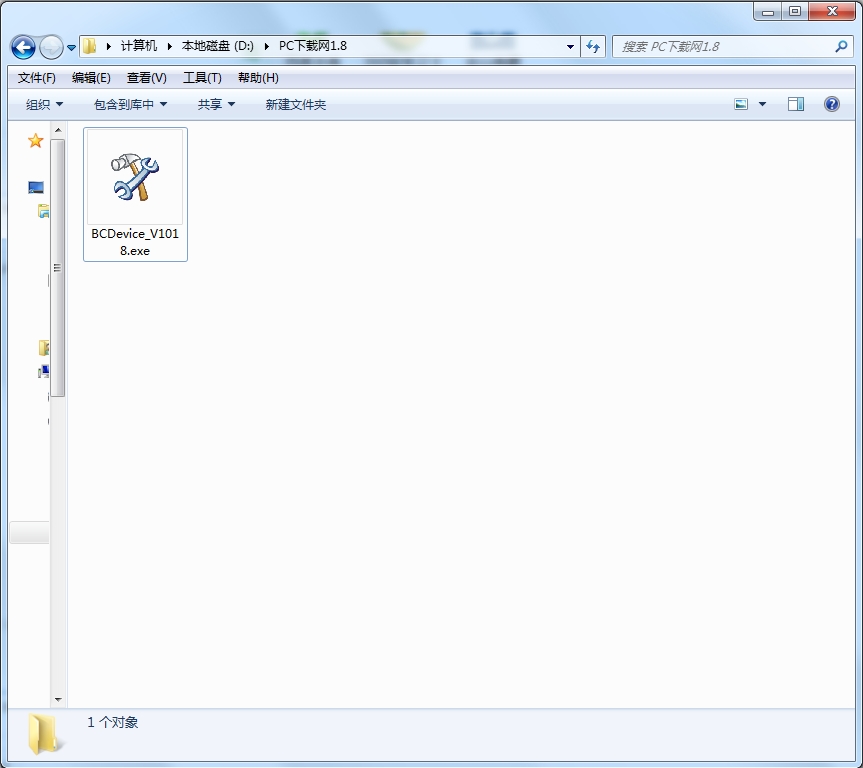Image resolution: width=863 pixels, height=768 pixels.
Task: Open the 组织 dropdown
Action: [45, 105]
